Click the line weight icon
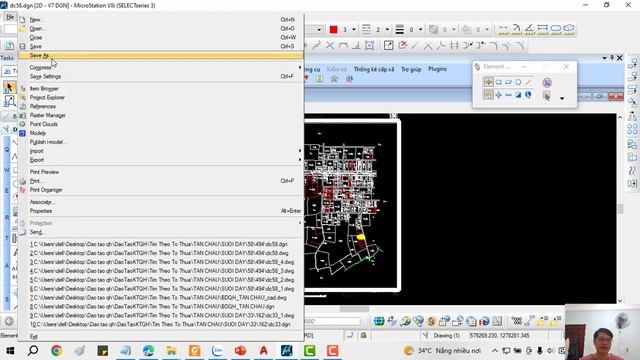640x360 pixels. 400,29
